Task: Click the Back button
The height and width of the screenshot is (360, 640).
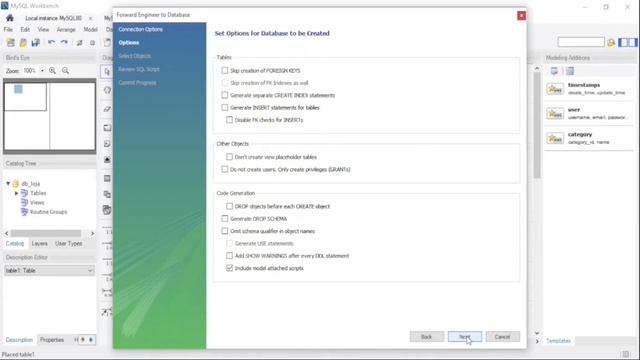Action: pos(427,337)
